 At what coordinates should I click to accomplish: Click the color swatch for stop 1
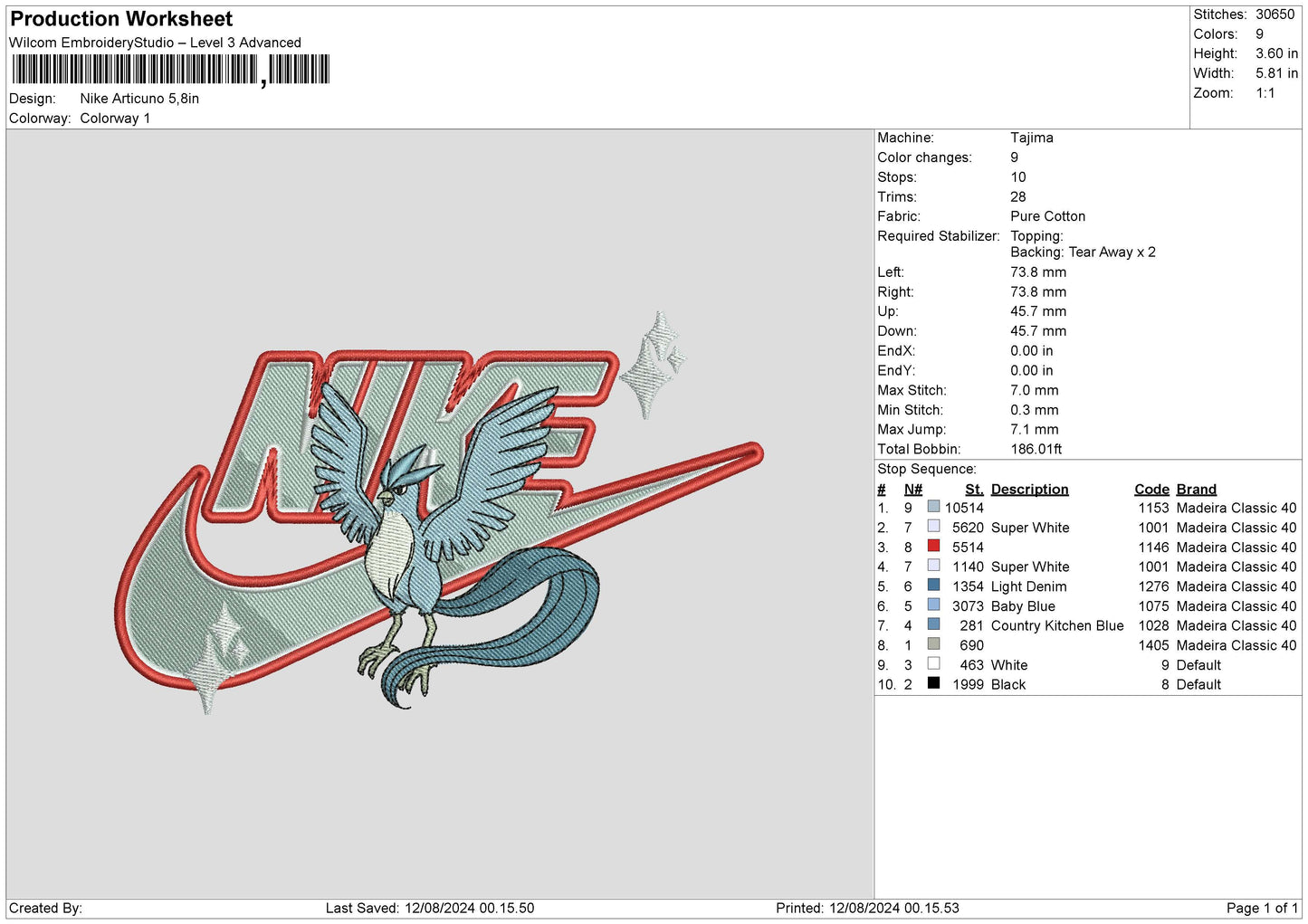[933, 507]
